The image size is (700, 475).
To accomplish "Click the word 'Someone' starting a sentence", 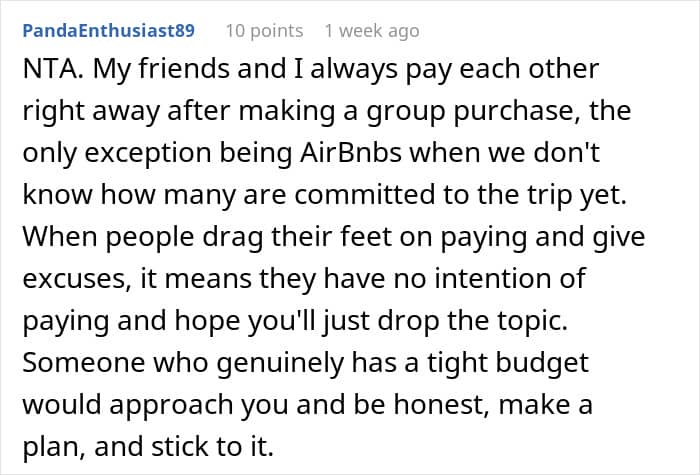I will tap(83, 362).
